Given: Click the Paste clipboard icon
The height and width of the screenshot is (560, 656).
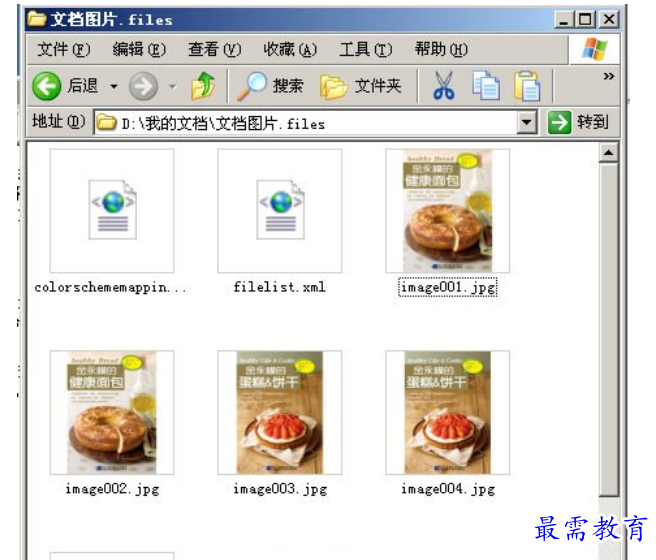Looking at the screenshot, I should (527, 86).
